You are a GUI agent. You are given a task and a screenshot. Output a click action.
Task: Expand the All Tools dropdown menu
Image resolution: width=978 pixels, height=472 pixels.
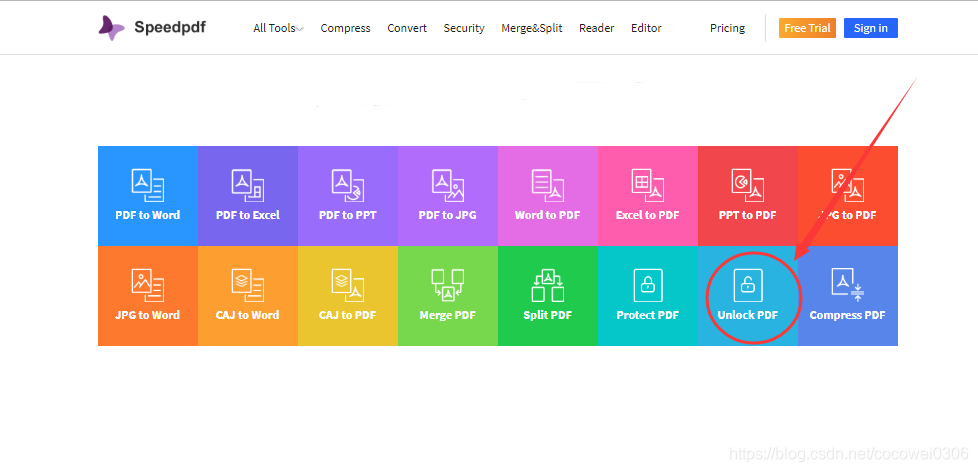(x=278, y=28)
